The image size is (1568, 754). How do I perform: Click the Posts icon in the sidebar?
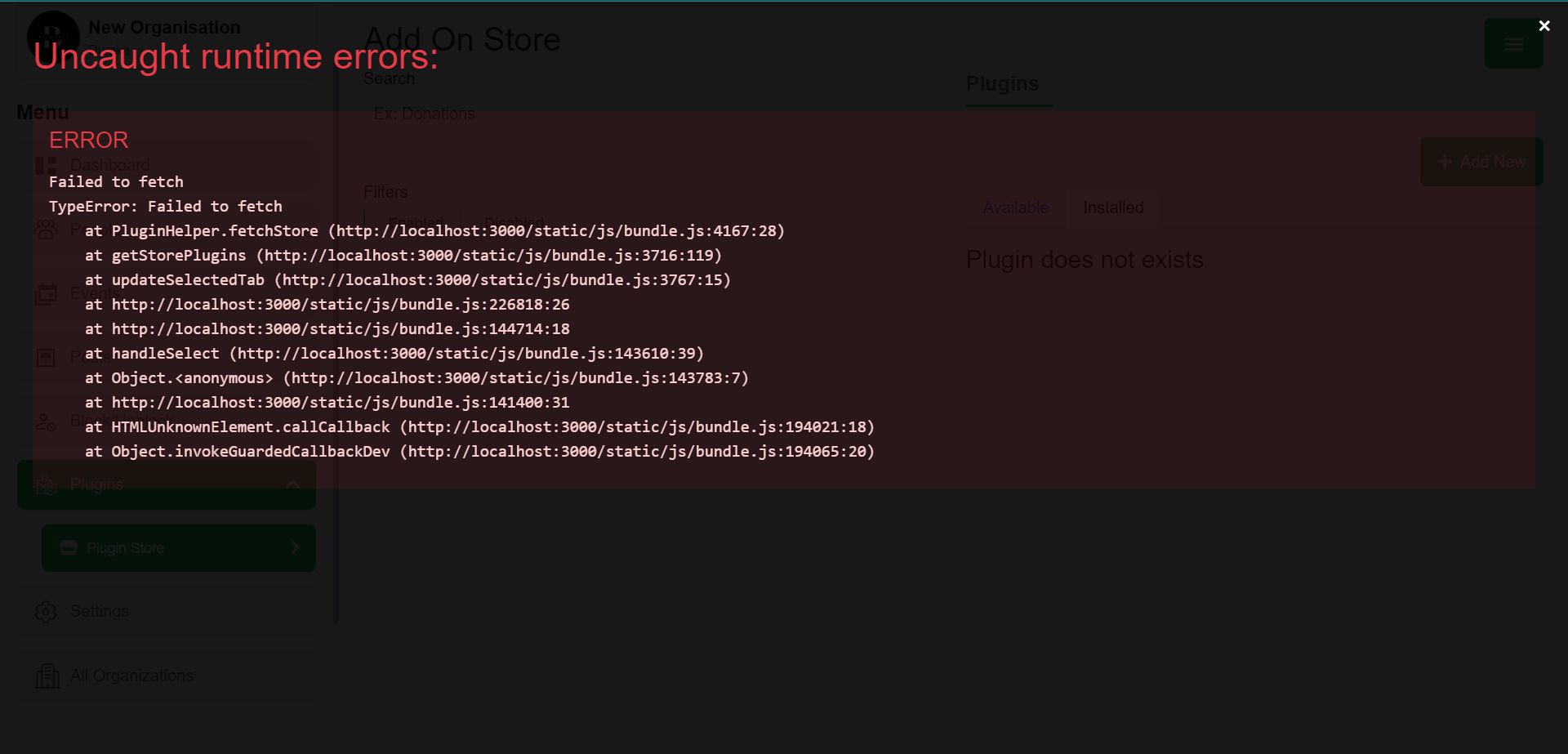(47, 357)
